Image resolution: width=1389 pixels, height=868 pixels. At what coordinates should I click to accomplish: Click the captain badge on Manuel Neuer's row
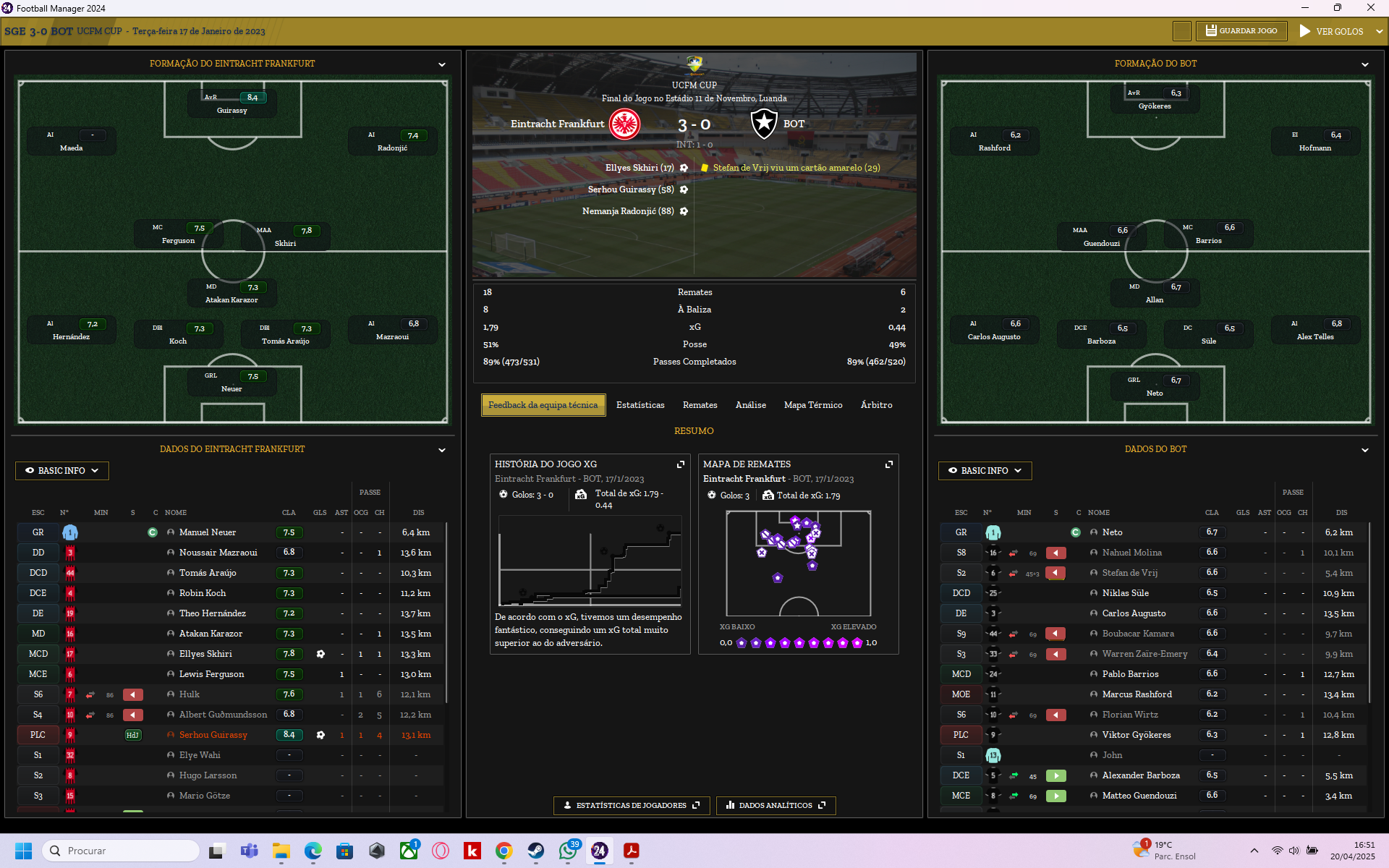pyautogui.click(x=153, y=532)
